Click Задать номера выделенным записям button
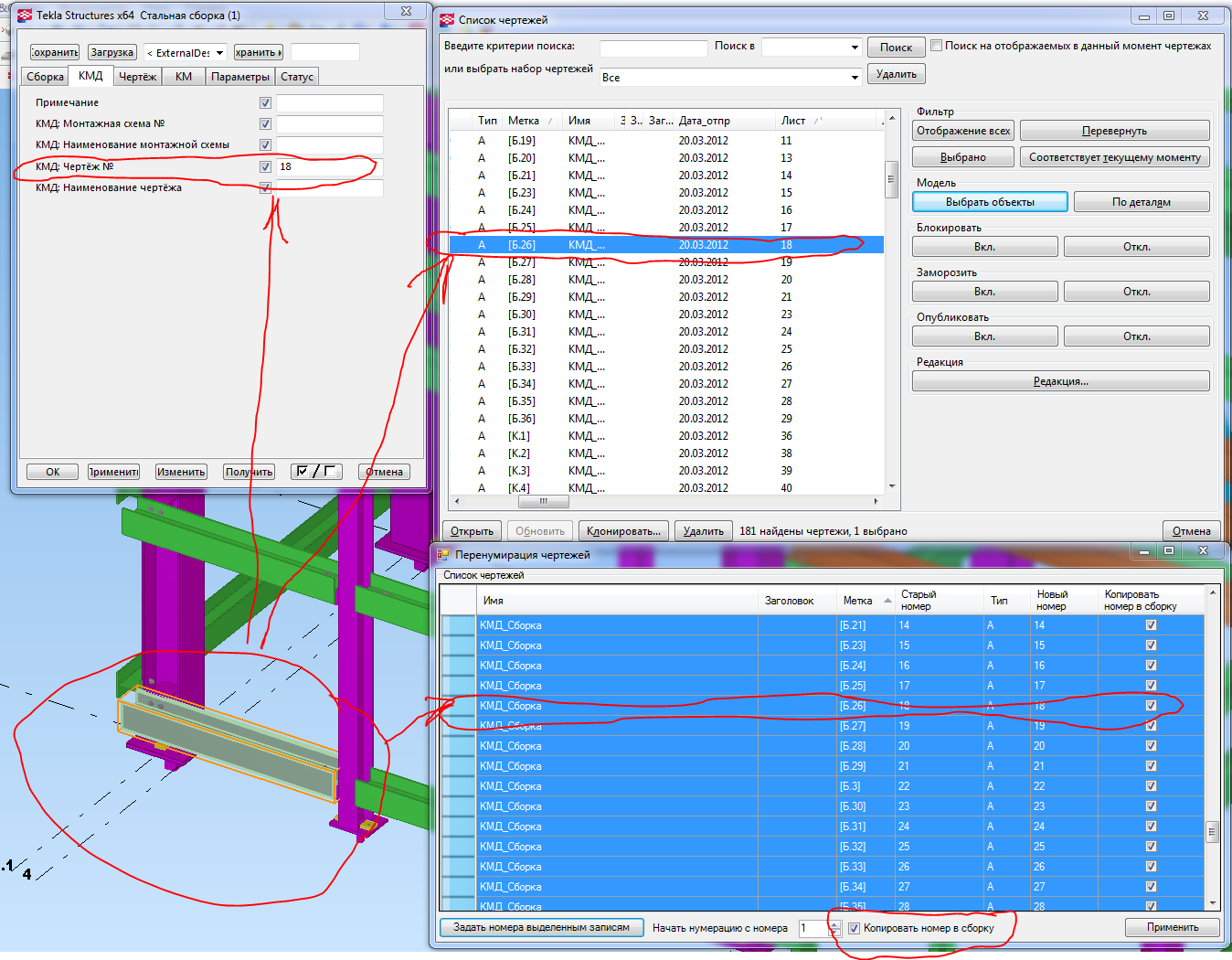This screenshot has height=960, width=1232. [541, 927]
